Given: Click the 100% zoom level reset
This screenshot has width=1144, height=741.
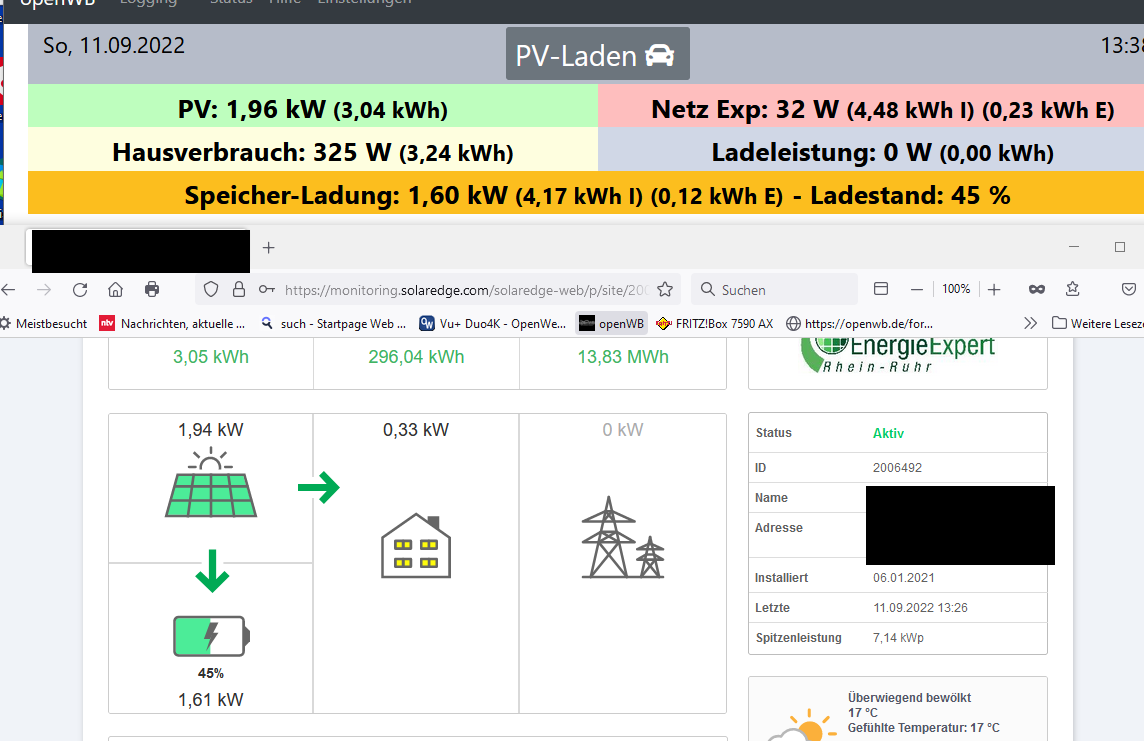Looking at the screenshot, I should (x=956, y=290).
